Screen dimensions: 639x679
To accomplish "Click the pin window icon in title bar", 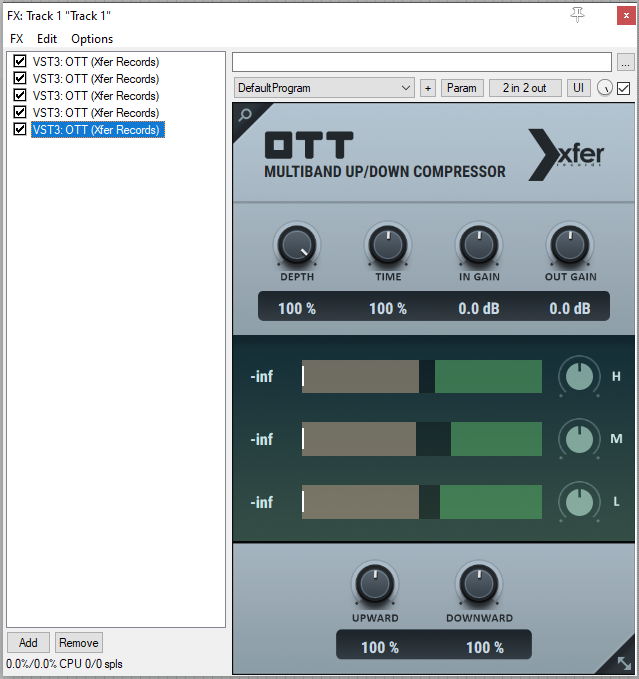I will [577, 14].
